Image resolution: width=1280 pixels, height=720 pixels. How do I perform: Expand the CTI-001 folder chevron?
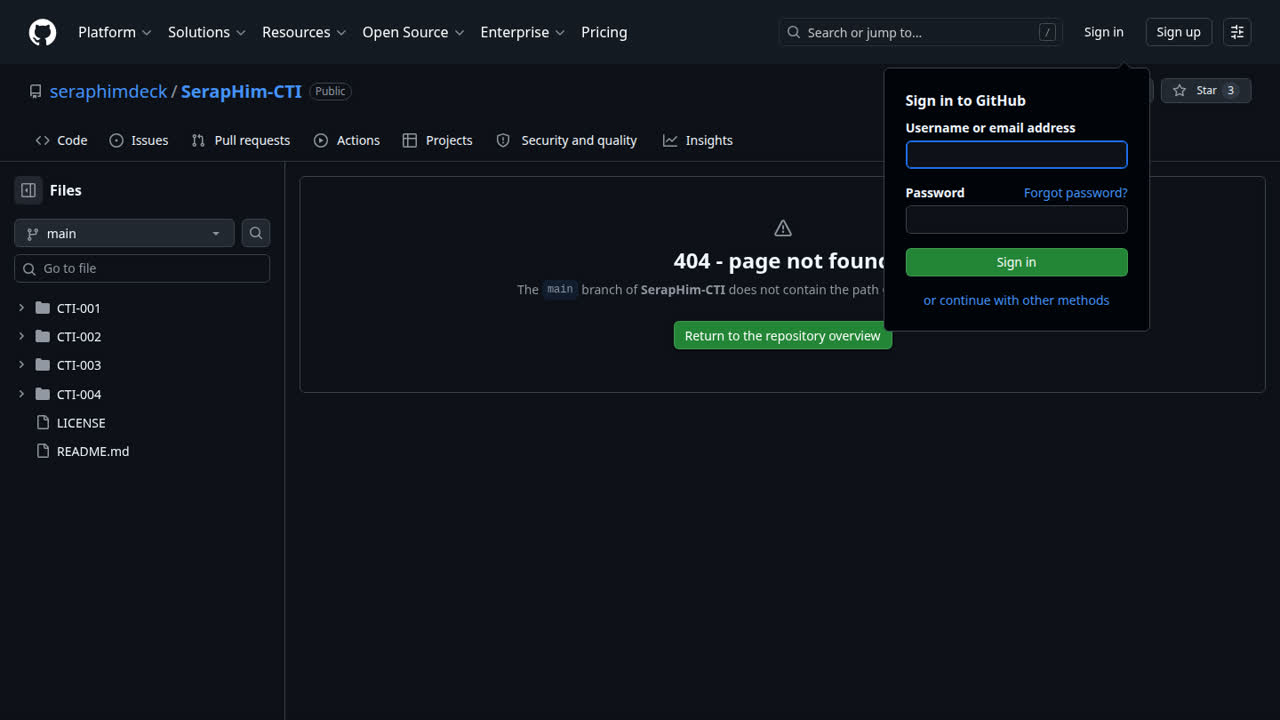point(21,308)
